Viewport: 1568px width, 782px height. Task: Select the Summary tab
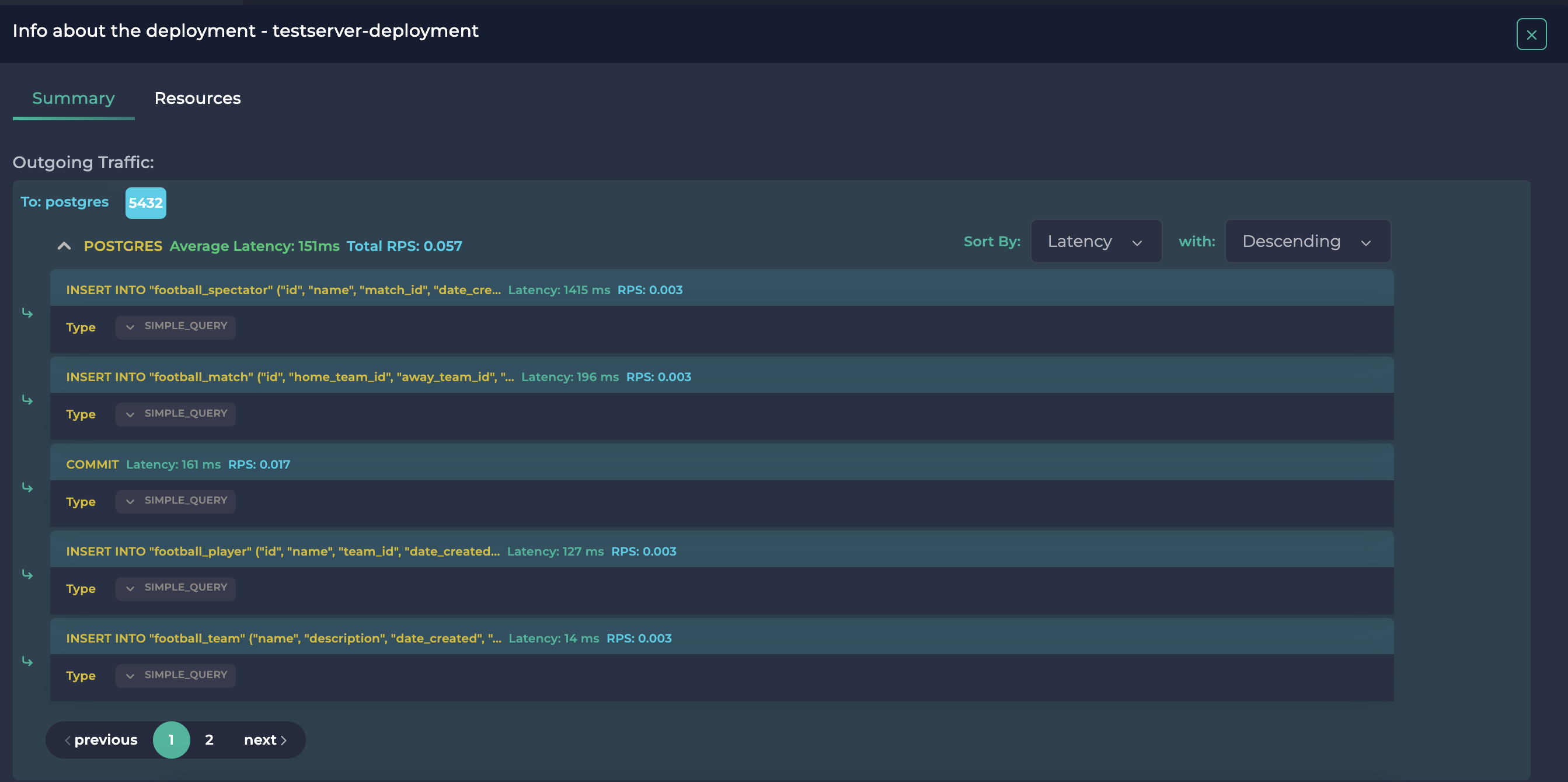click(x=73, y=99)
